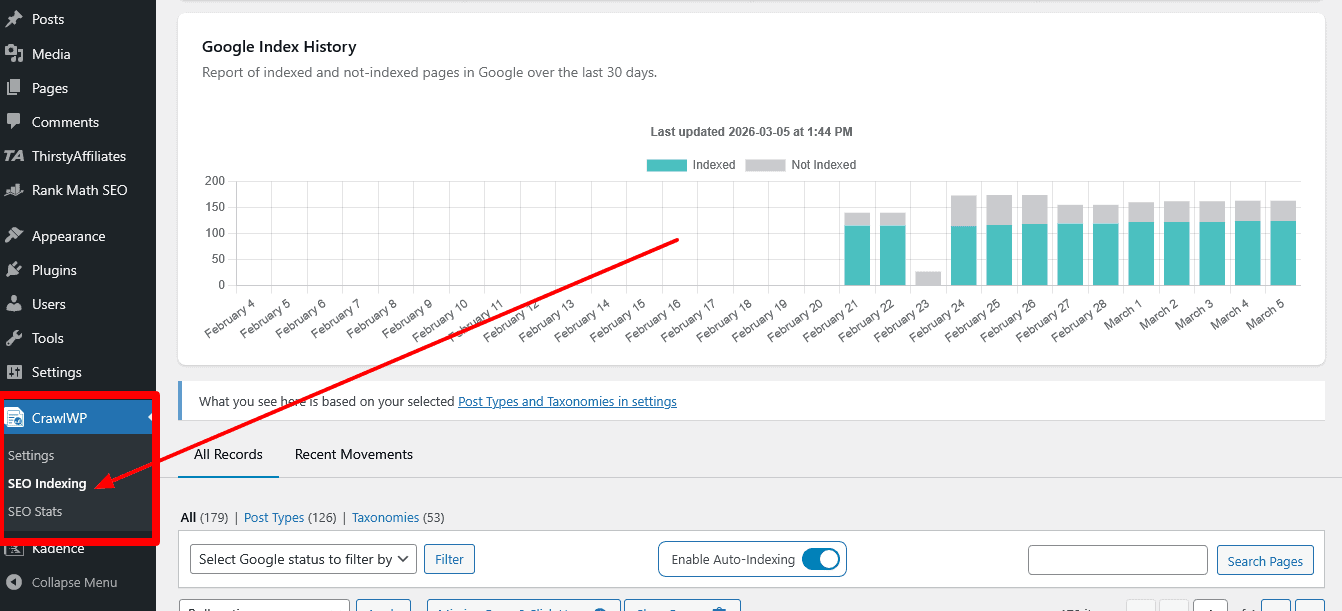Click the Search Pages button
Screen dimensions: 1342x611
(1265, 560)
